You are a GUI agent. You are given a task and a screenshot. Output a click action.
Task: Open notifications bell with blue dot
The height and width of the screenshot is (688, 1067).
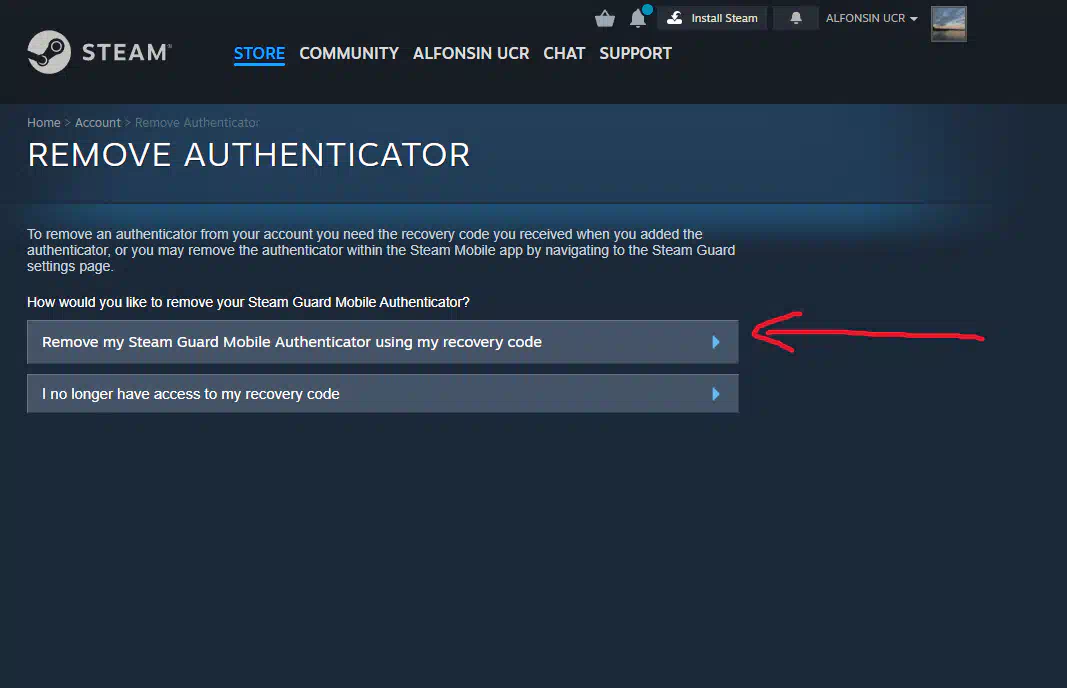(638, 18)
